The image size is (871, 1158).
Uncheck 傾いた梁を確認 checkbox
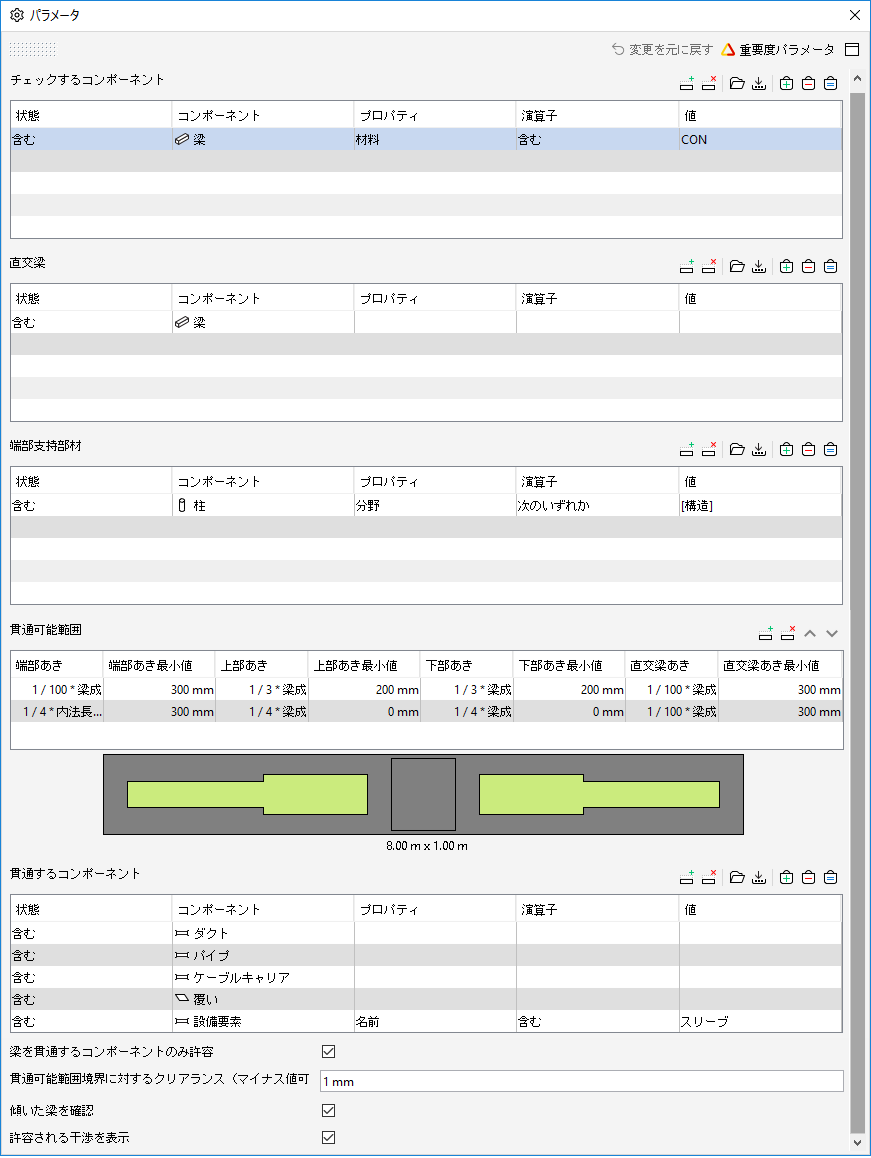[329, 1111]
